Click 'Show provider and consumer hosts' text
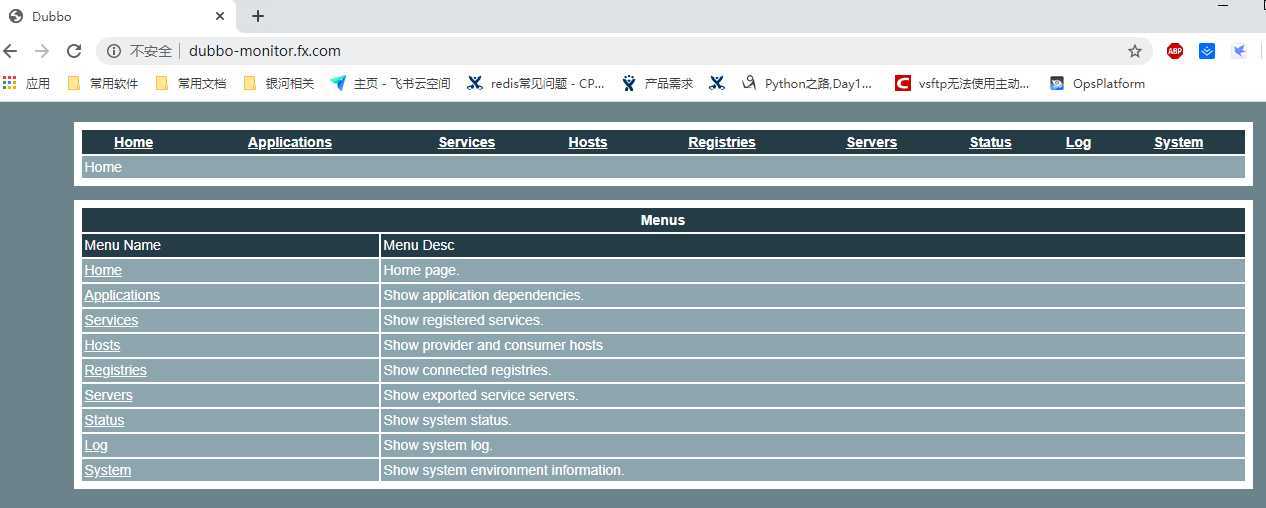This screenshot has height=508, width=1266. [x=493, y=345]
